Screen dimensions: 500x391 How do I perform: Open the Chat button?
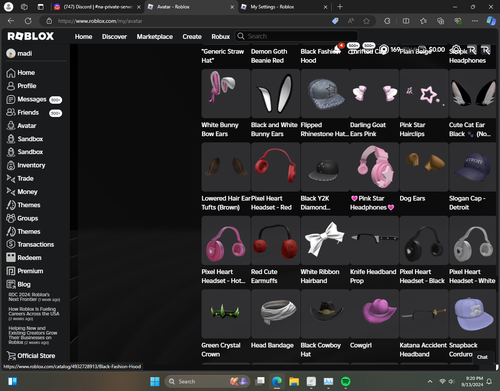[482, 357]
